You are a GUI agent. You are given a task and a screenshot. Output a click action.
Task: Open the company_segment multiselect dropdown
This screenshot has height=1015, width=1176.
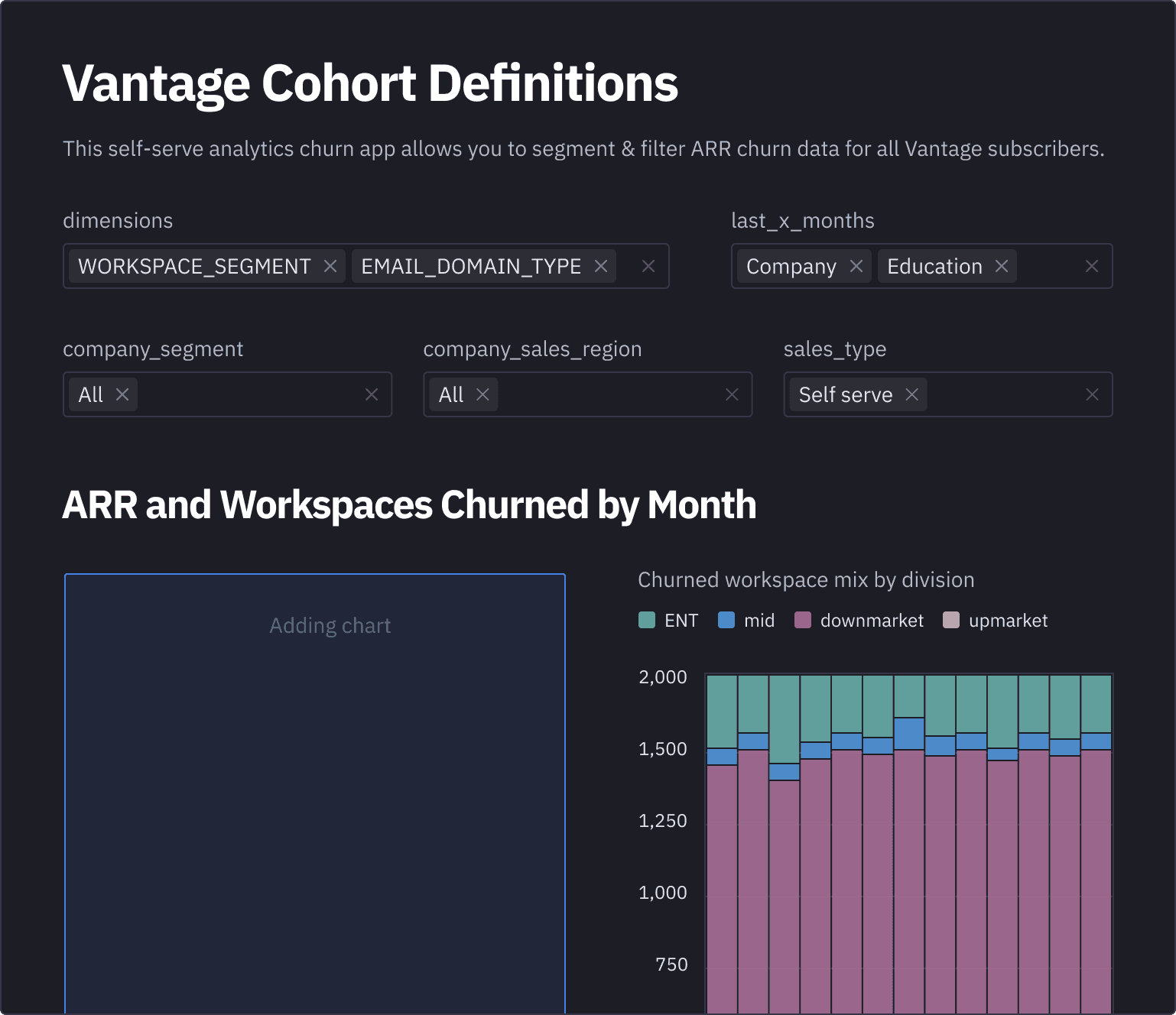click(x=245, y=394)
